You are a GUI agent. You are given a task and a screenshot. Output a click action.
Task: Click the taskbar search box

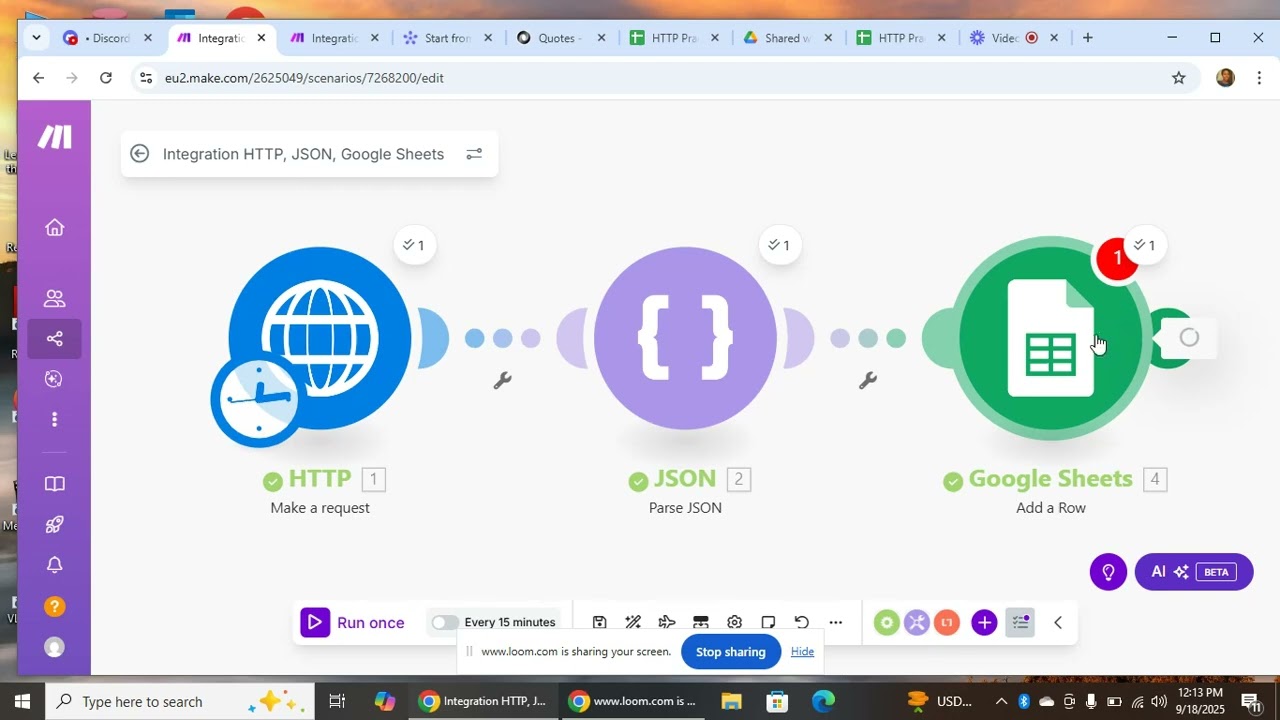tap(180, 701)
